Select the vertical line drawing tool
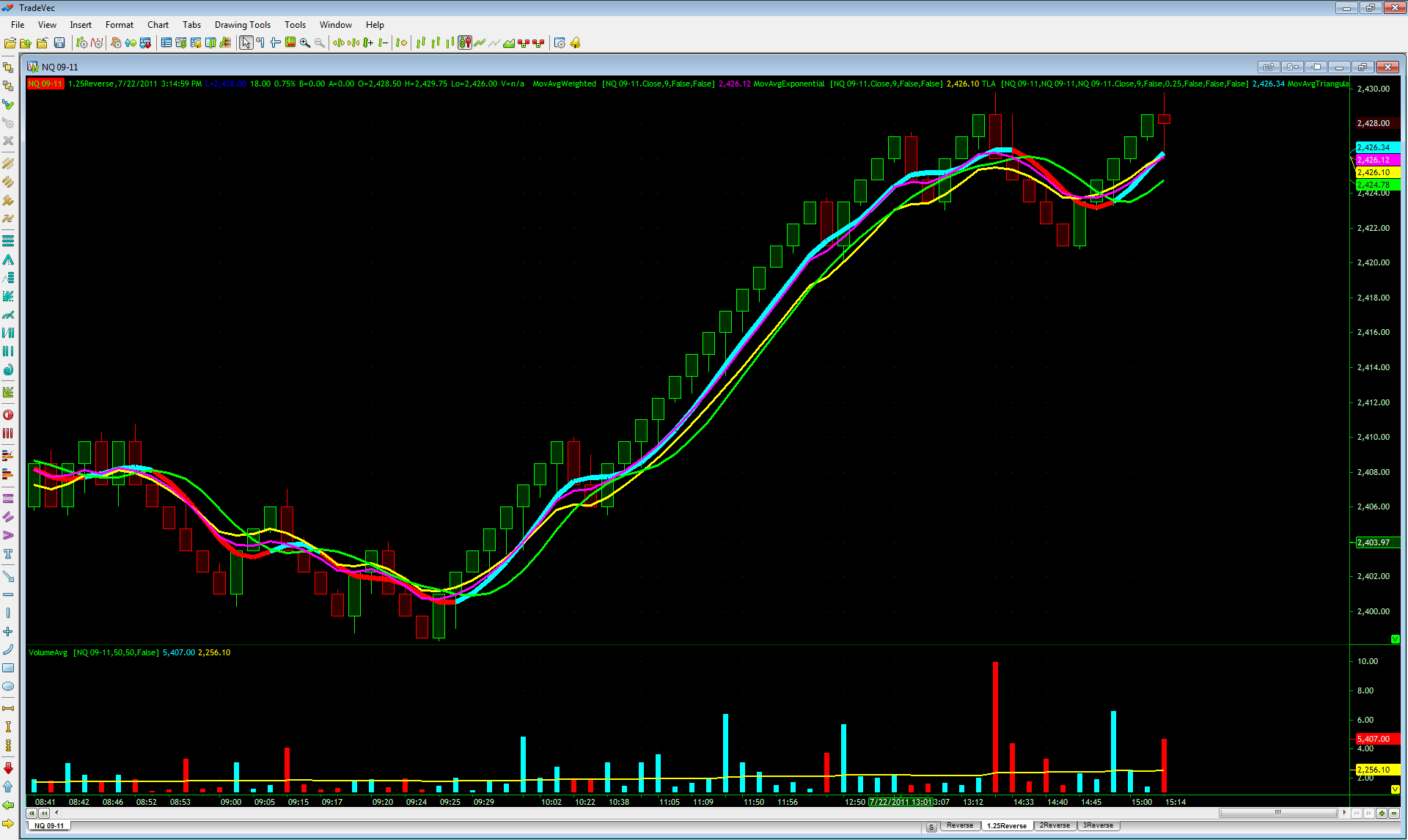 pyautogui.click(x=8, y=613)
